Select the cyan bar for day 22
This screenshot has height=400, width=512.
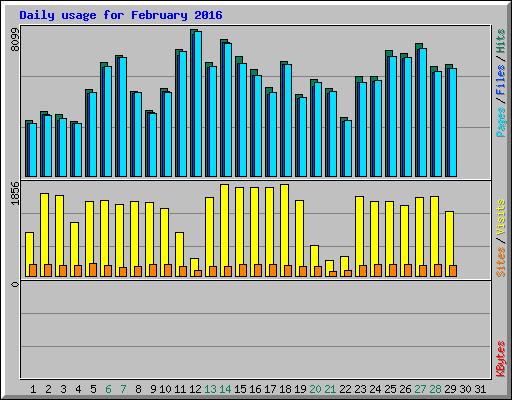[348, 148]
